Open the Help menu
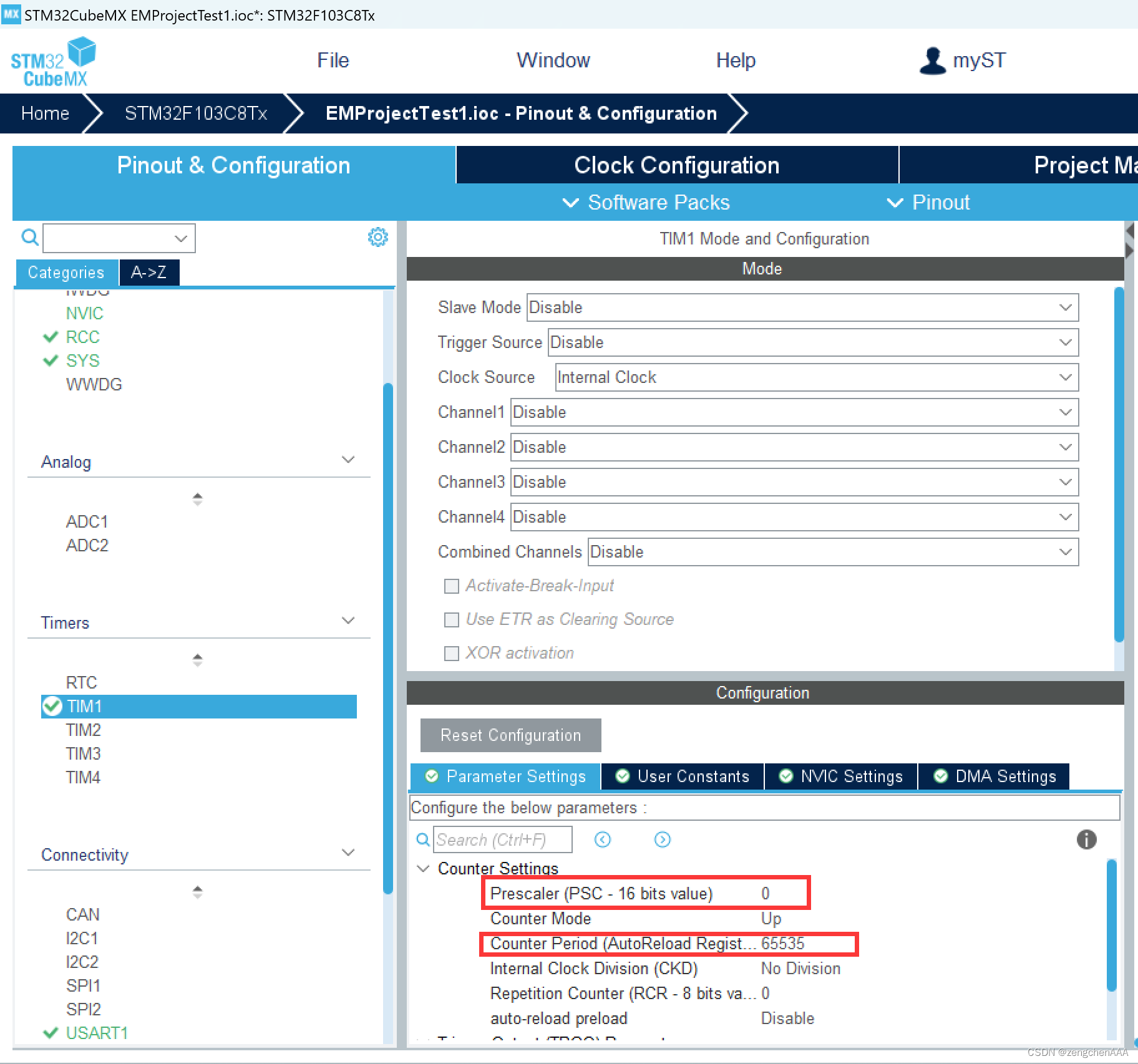The height and width of the screenshot is (1064, 1138). [736, 60]
